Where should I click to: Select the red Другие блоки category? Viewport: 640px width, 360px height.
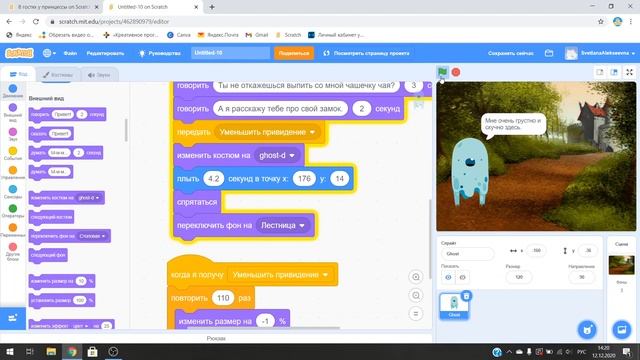click(13, 251)
